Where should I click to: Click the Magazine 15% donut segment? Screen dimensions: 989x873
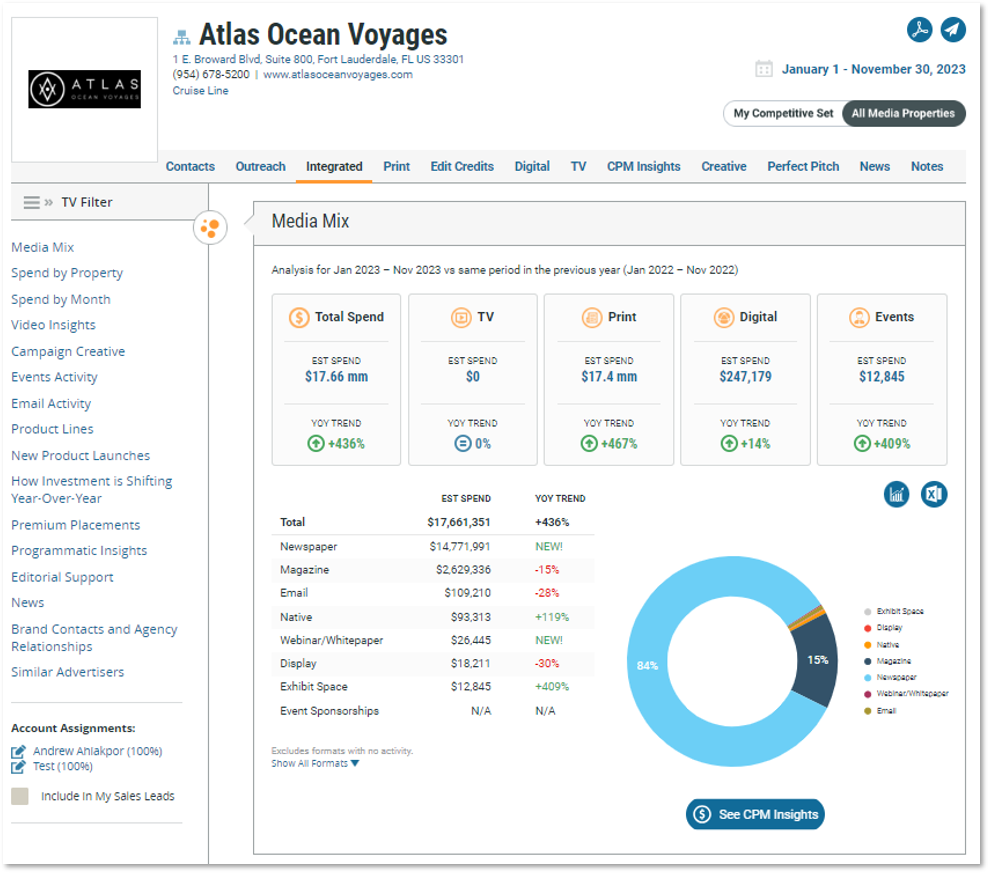point(817,660)
